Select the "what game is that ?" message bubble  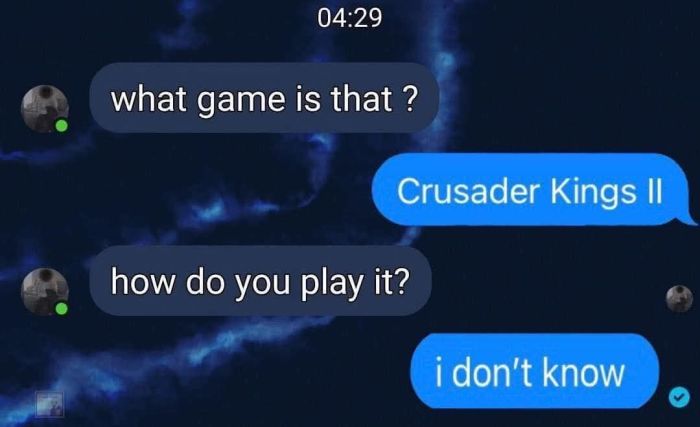(x=264, y=98)
